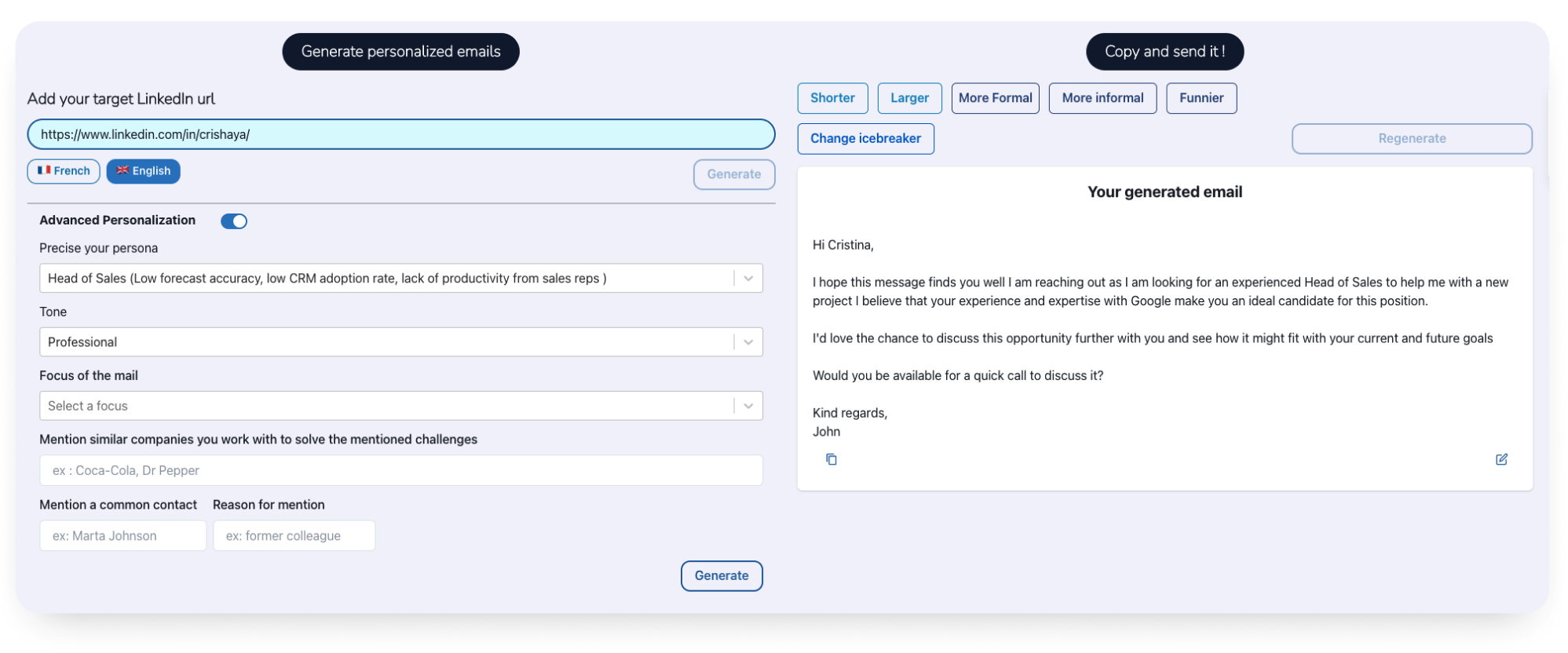Screen dimensions: 1568x653
Task: Make email Larger
Action: (x=909, y=98)
